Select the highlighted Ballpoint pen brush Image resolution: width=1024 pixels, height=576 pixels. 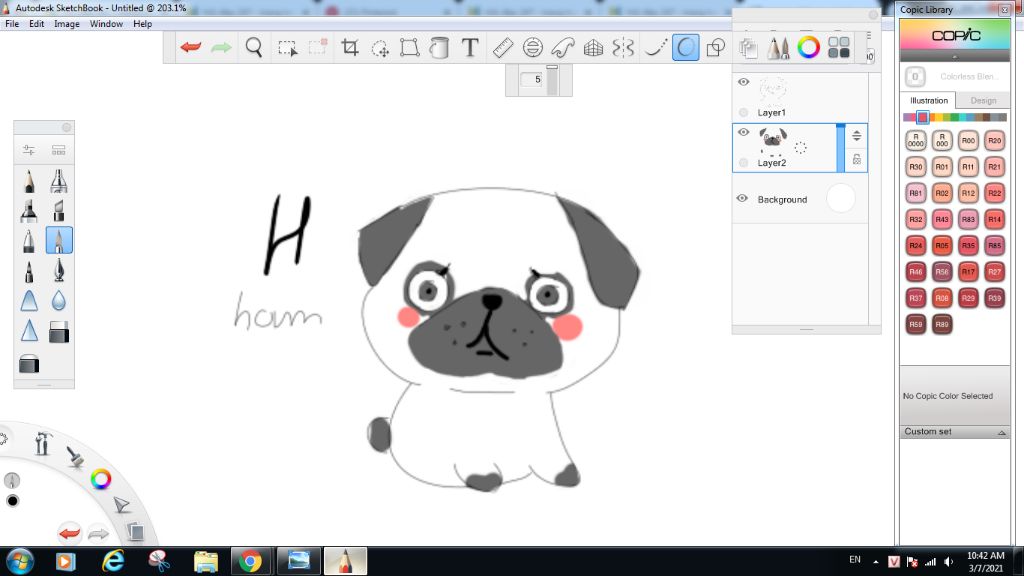pyautogui.click(x=59, y=240)
